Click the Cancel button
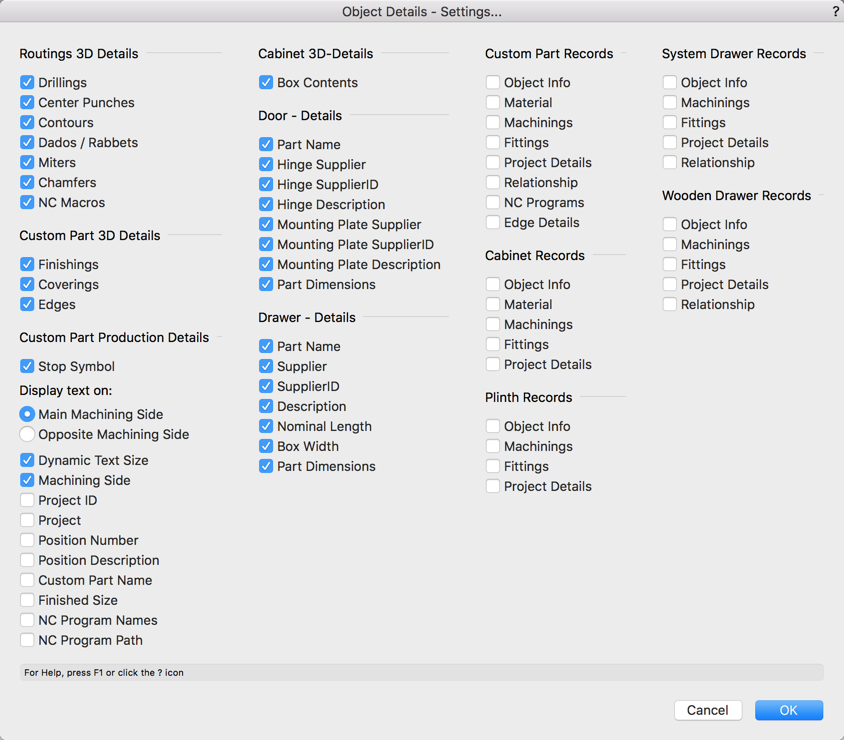The image size is (844, 740). point(708,710)
